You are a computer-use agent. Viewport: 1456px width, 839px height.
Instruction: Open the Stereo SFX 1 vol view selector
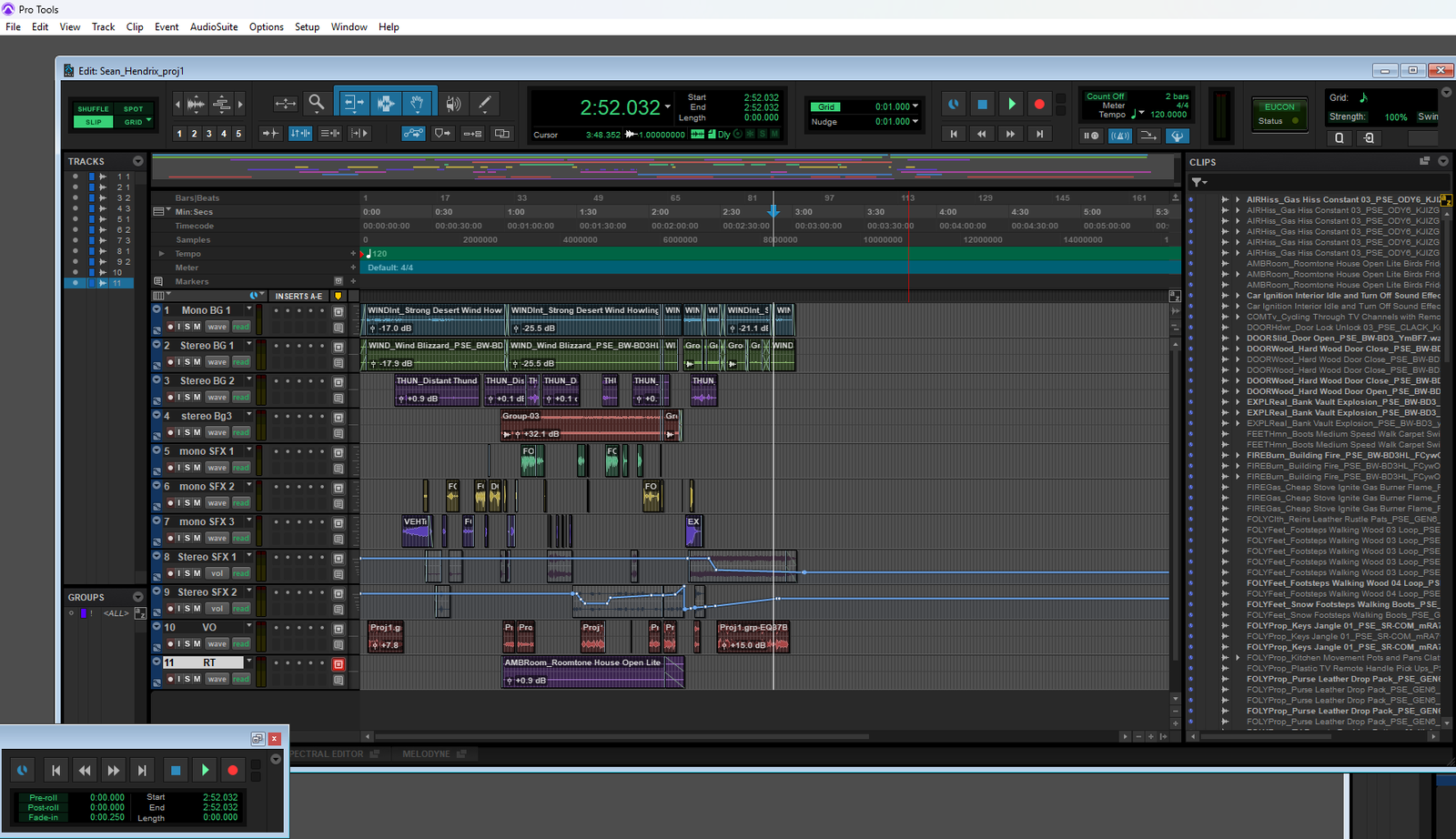point(217,573)
